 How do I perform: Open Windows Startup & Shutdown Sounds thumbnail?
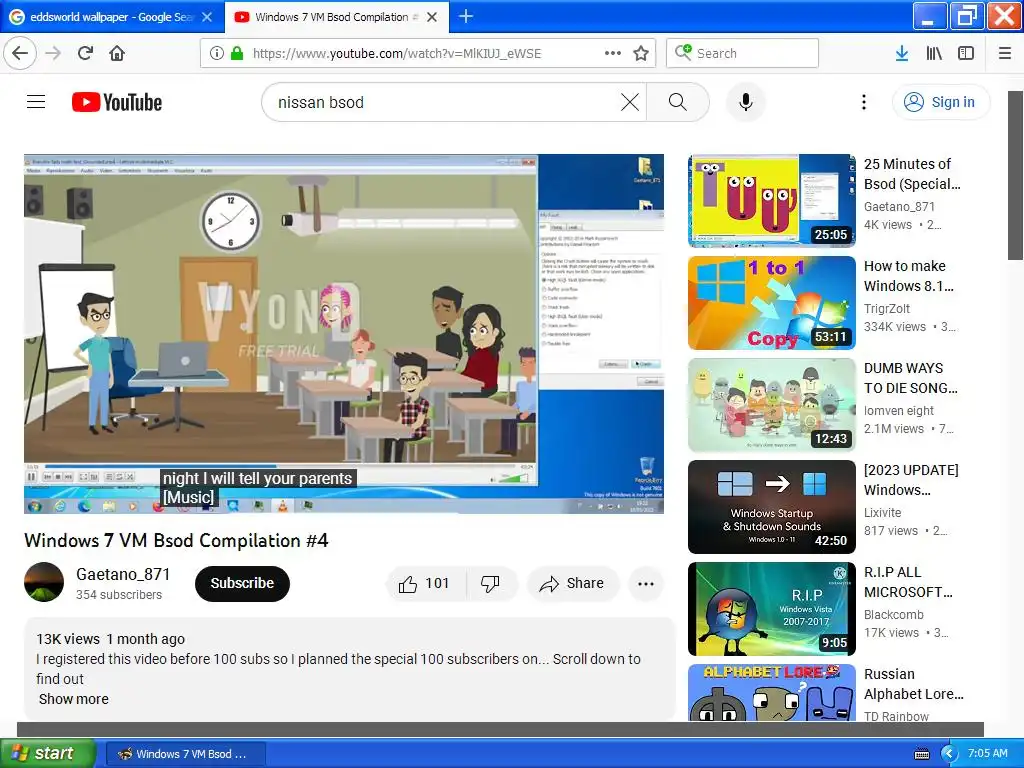(x=771, y=507)
